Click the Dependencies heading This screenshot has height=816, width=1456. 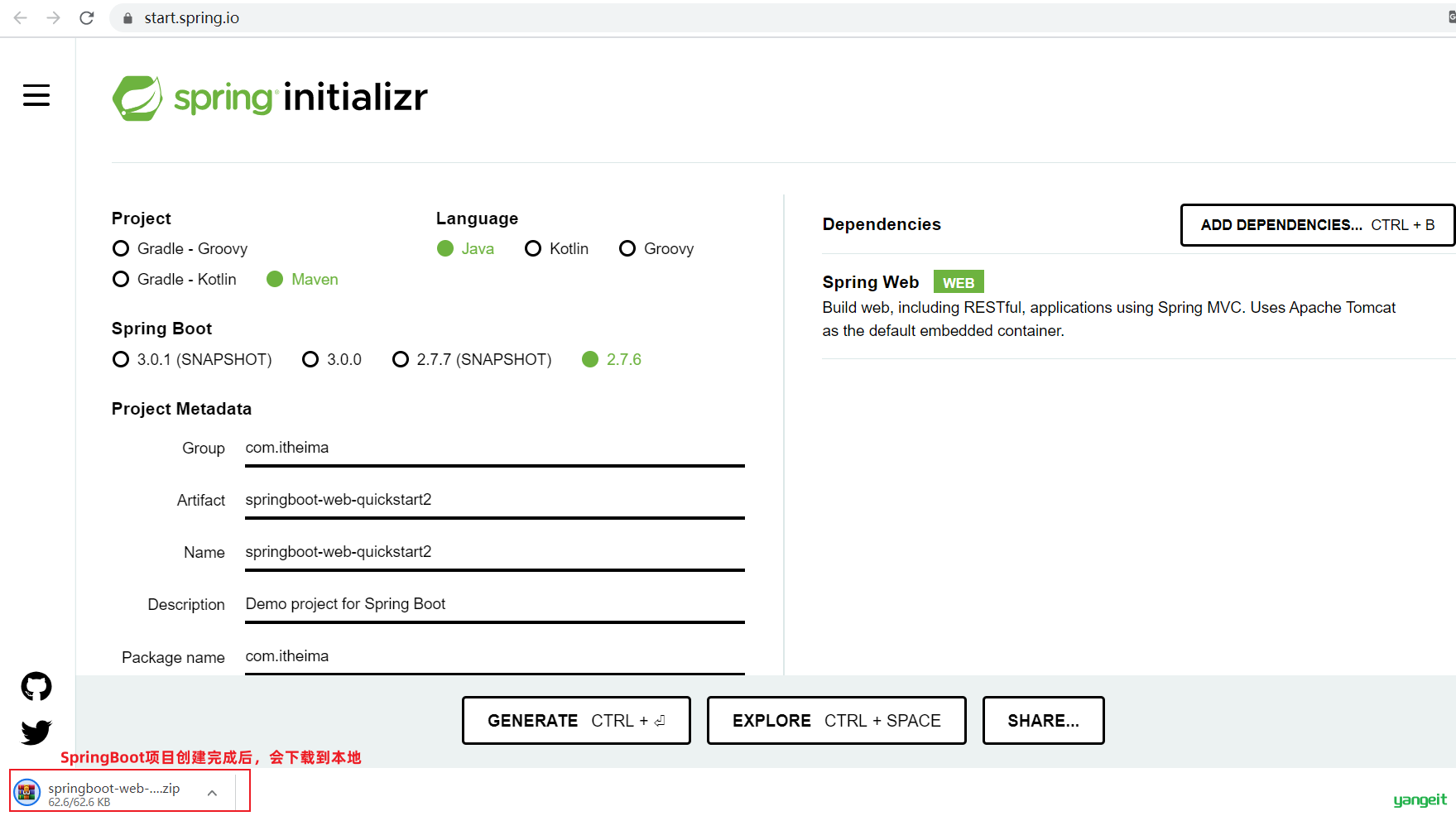[x=882, y=224]
